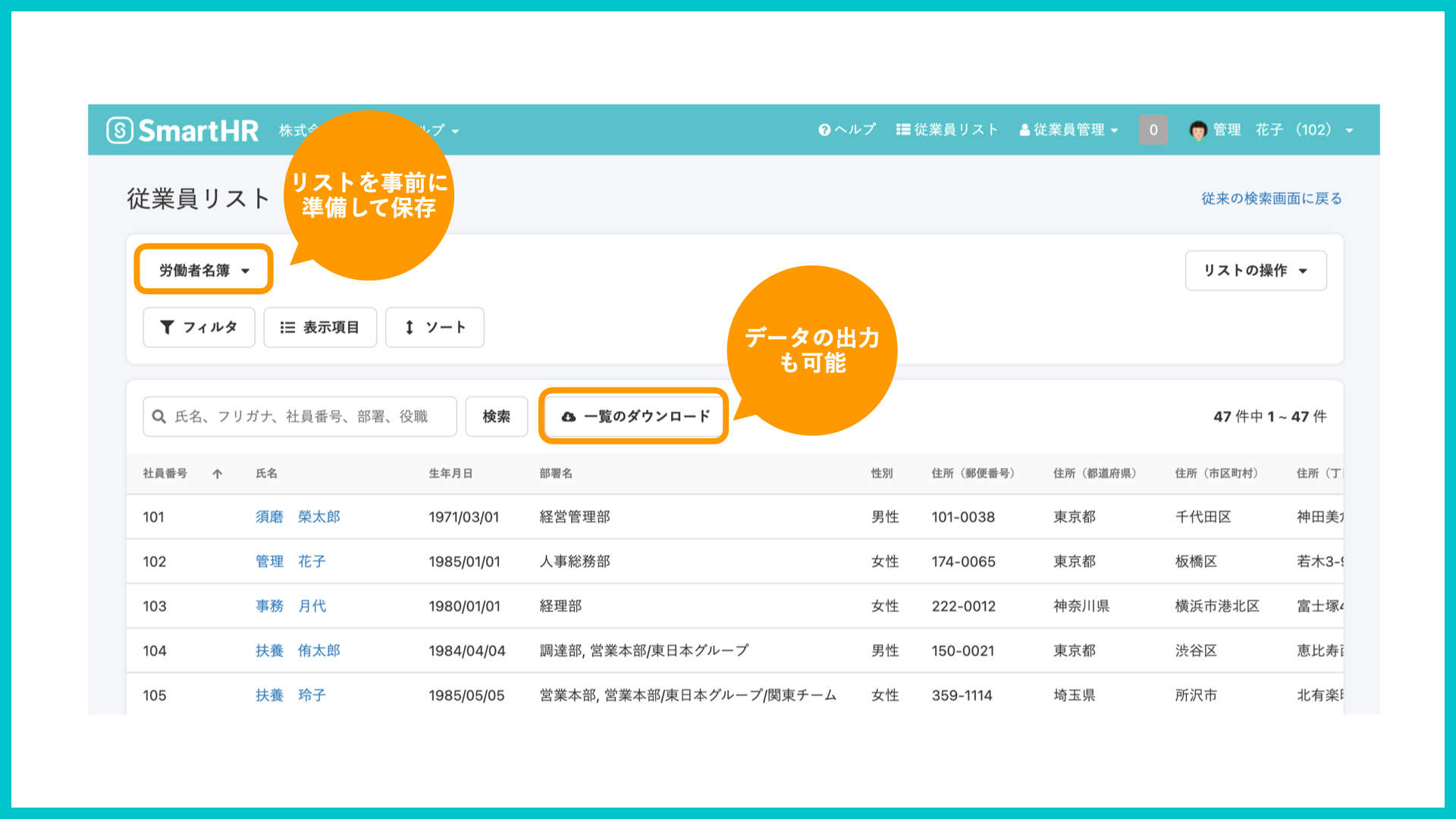
Task: Open the リストの操作 dropdown
Action: click(1255, 270)
